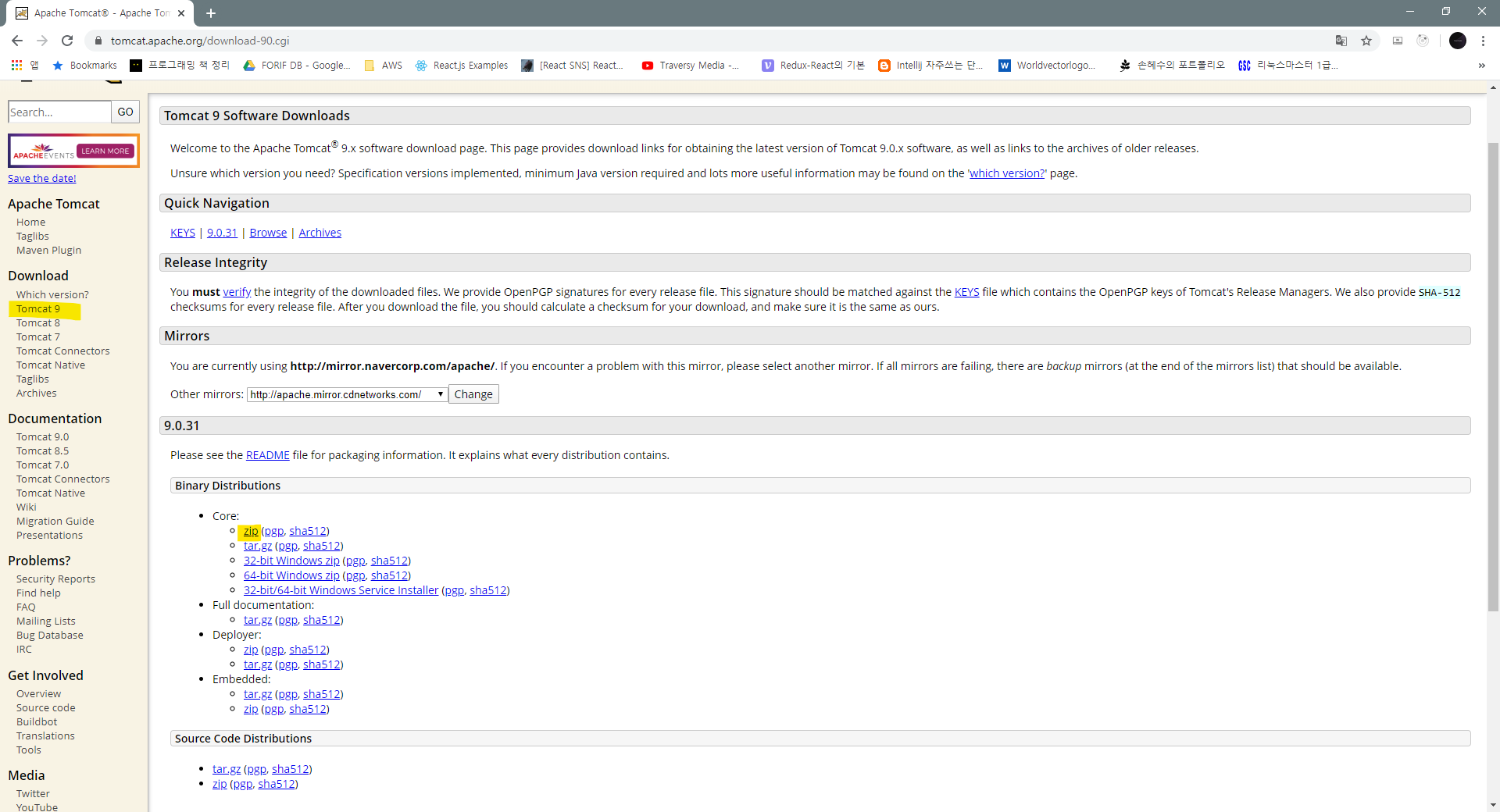The image size is (1500, 812).
Task: Open Tomcat 9 in sidebar Download menu
Action: coord(38,309)
